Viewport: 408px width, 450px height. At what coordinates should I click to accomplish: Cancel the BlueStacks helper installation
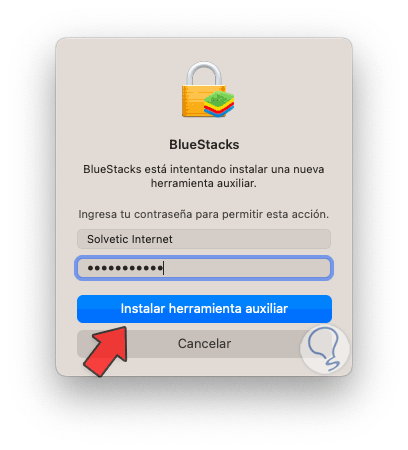tap(204, 344)
